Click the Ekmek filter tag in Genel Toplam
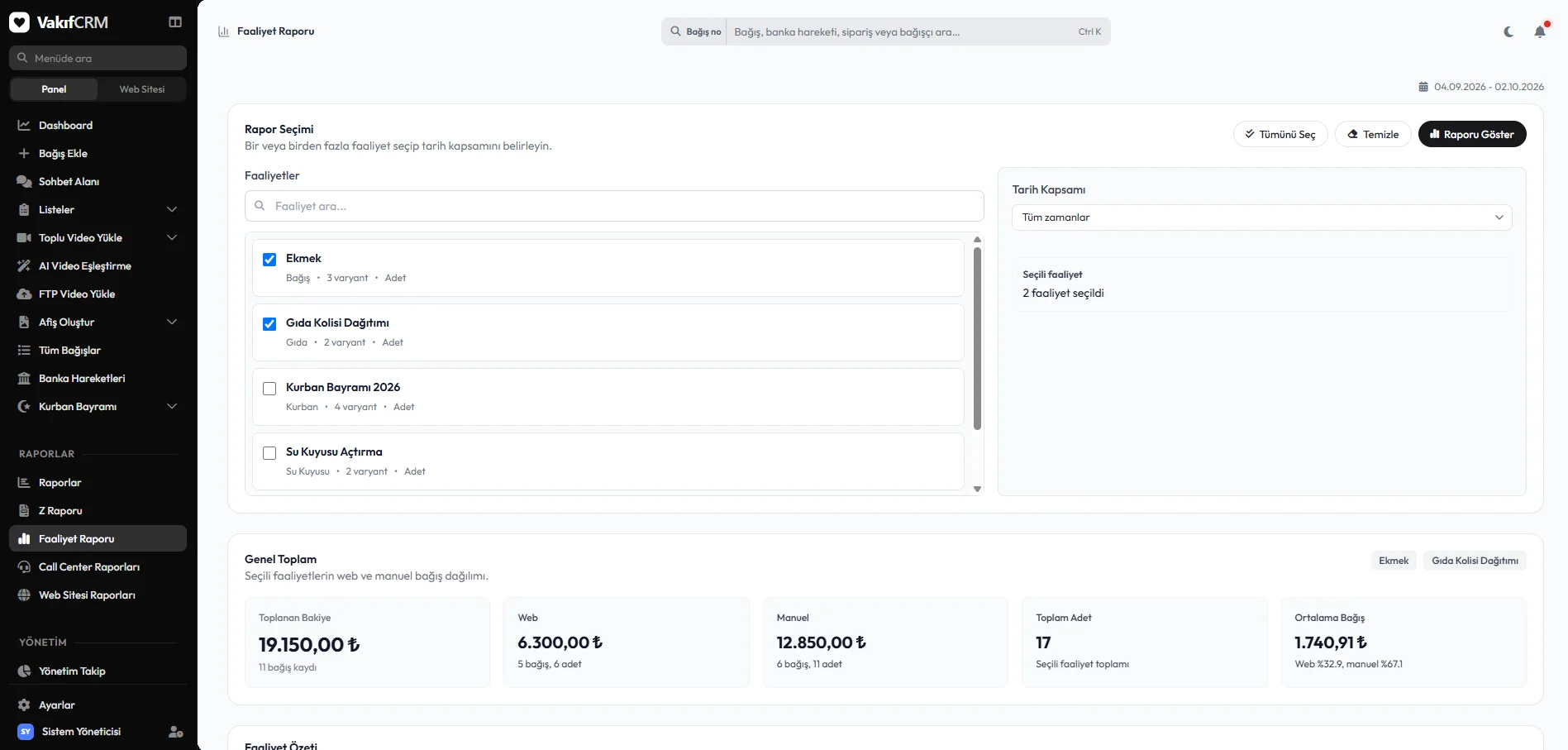The width and height of the screenshot is (1568, 750). pos(1394,561)
